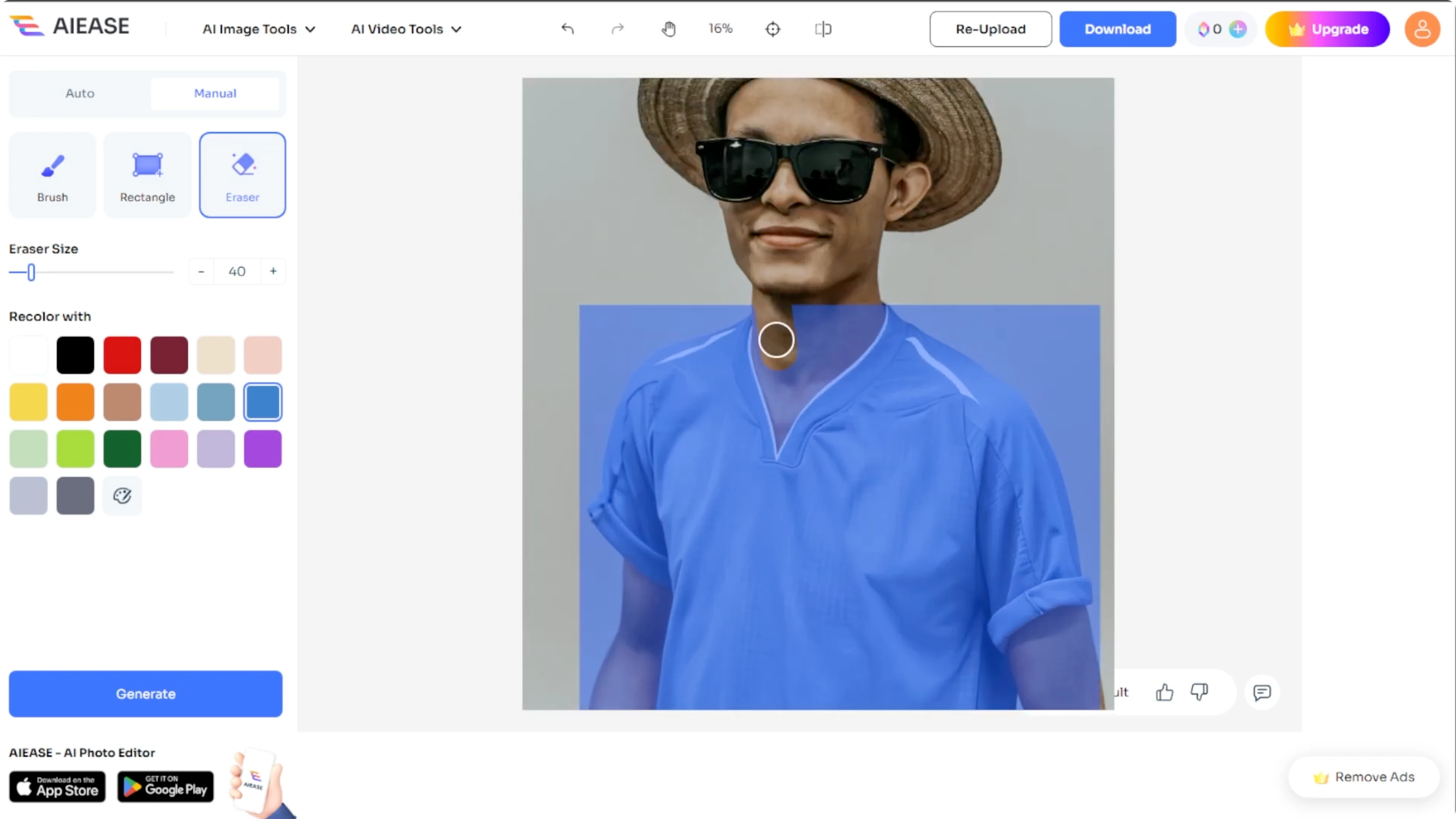Choose the dark slate gray swatch
The width and height of the screenshot is (1456, 819).
(x=75, y=496)
